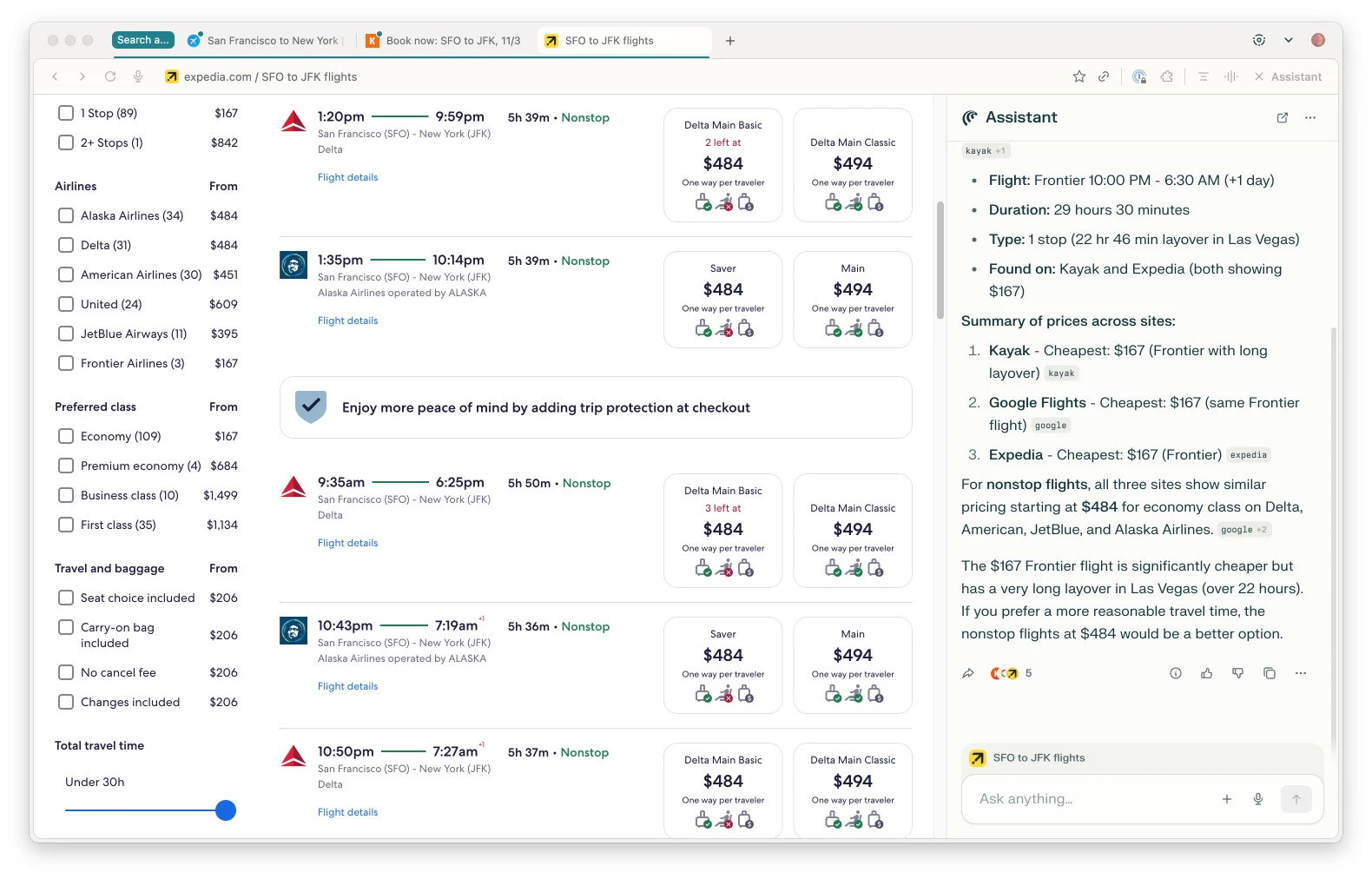Thumbs up the assistant response
This screenshot has height=879, width=1372.
(1206, 673)
